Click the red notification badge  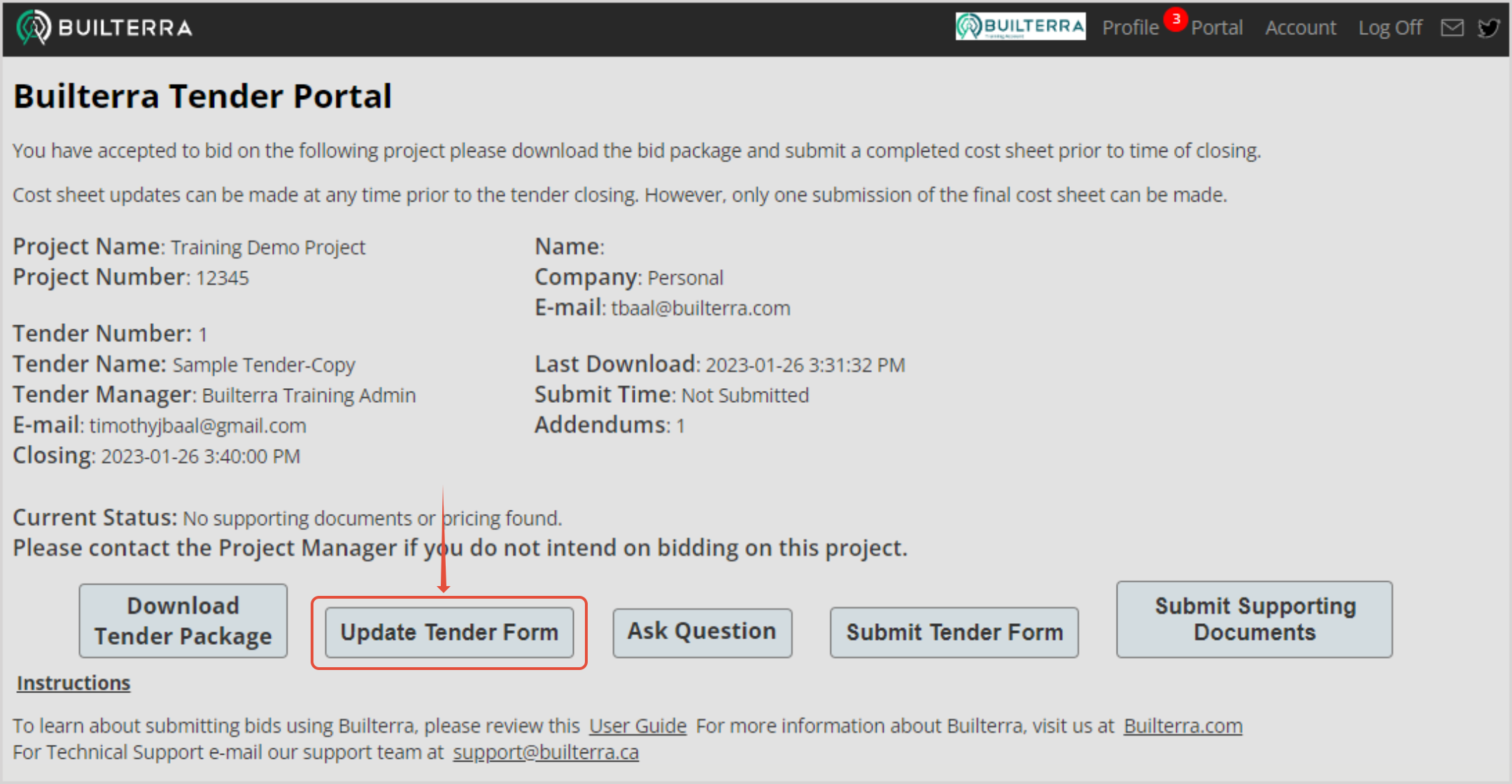[x=1176, y=19]
